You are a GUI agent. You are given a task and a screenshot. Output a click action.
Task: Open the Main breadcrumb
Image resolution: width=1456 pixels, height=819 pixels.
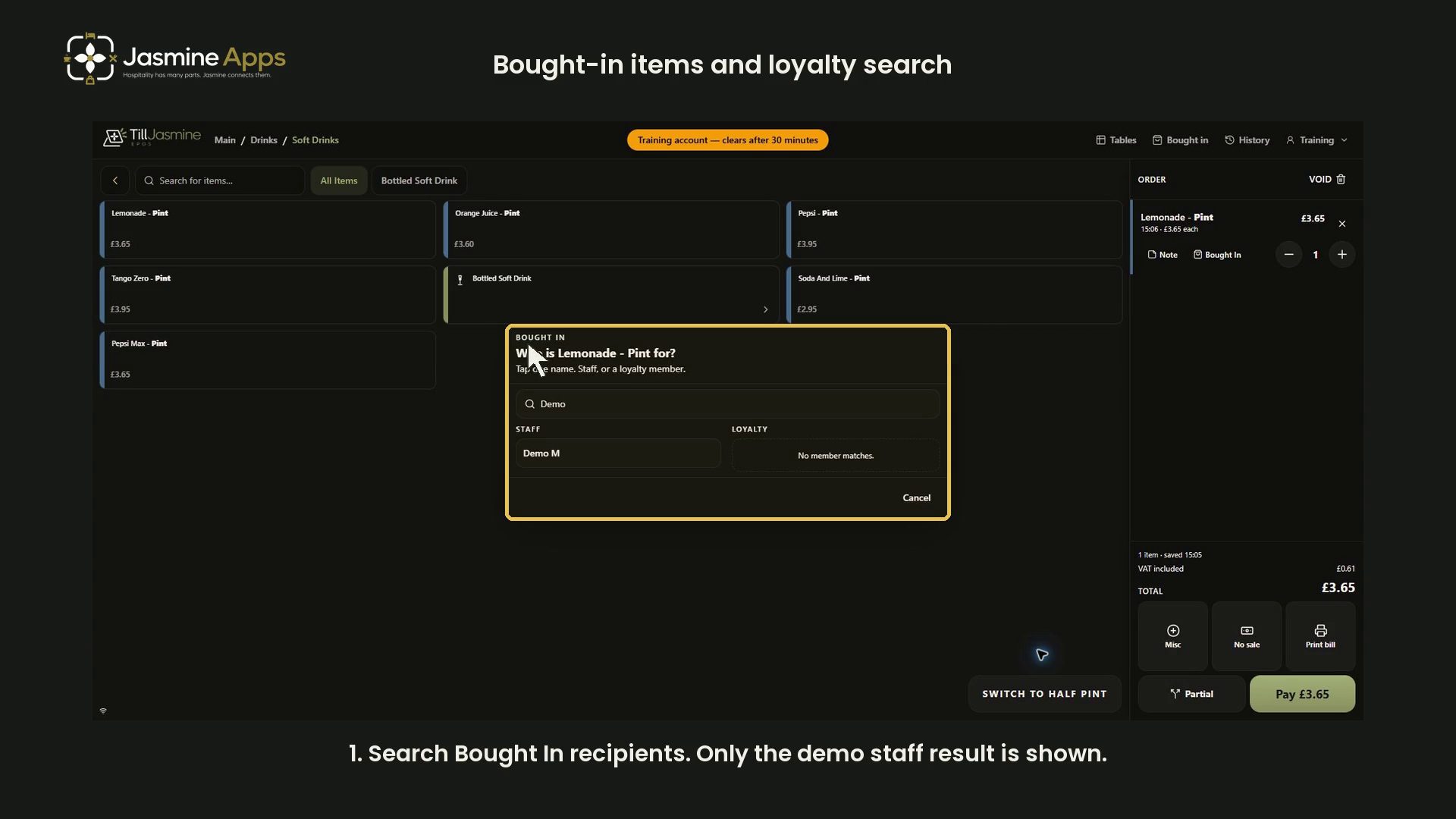click(224, 140)
